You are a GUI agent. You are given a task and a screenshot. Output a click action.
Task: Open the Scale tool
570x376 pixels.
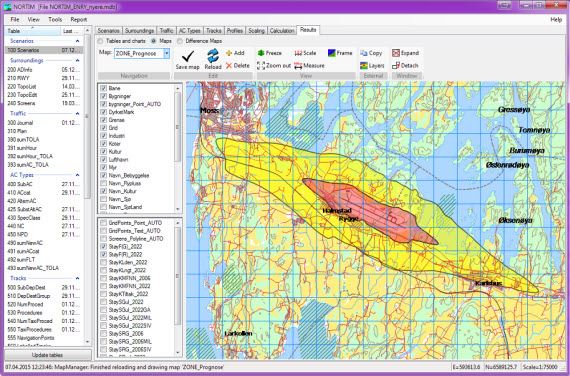[305, 53]
